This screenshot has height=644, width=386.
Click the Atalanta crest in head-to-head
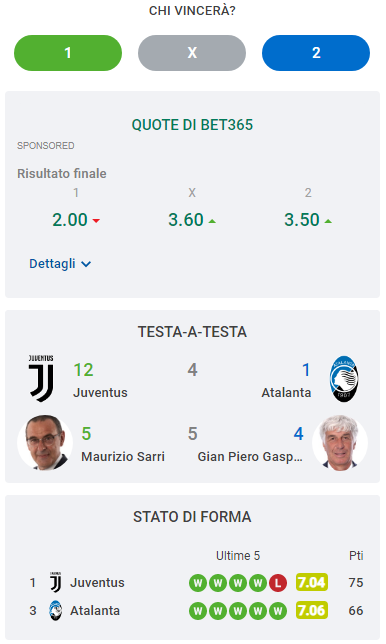pos(344,379)
